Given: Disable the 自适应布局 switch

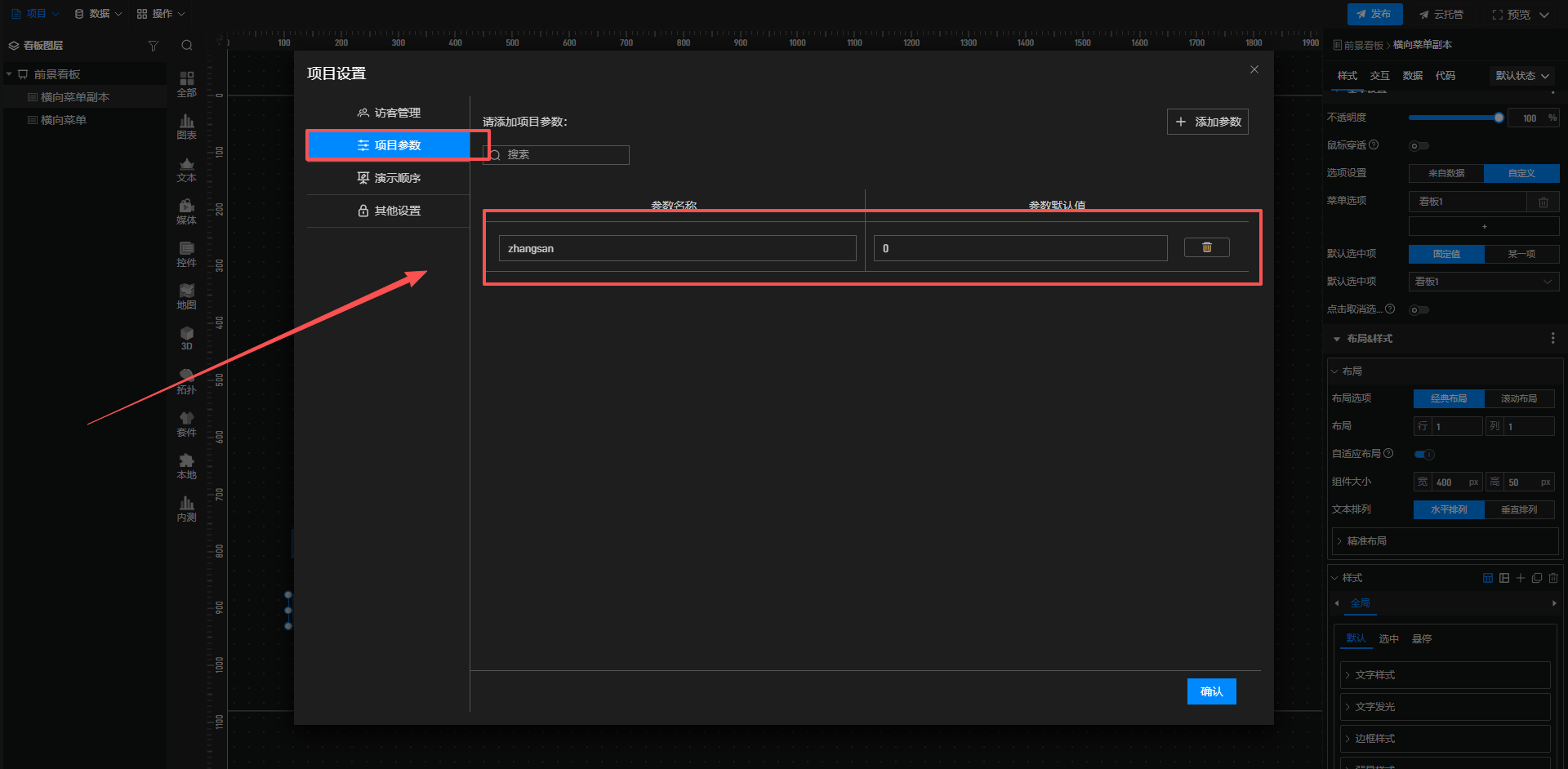Looking at the screenshot, I should [1424, 454].
